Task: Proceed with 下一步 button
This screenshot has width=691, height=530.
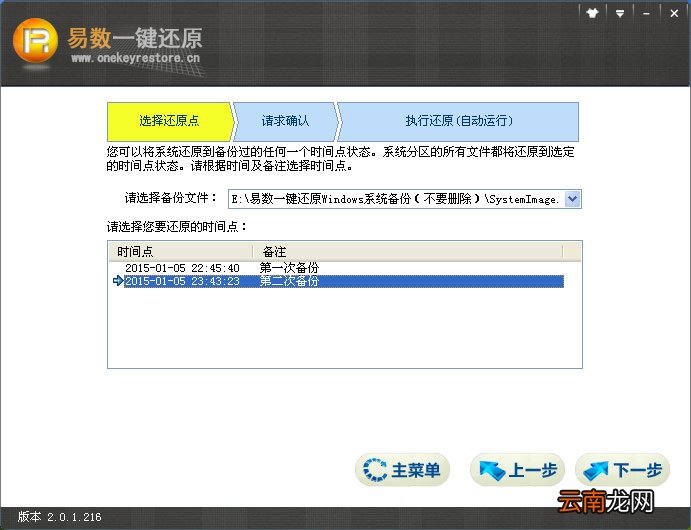Action: (623, 470)
